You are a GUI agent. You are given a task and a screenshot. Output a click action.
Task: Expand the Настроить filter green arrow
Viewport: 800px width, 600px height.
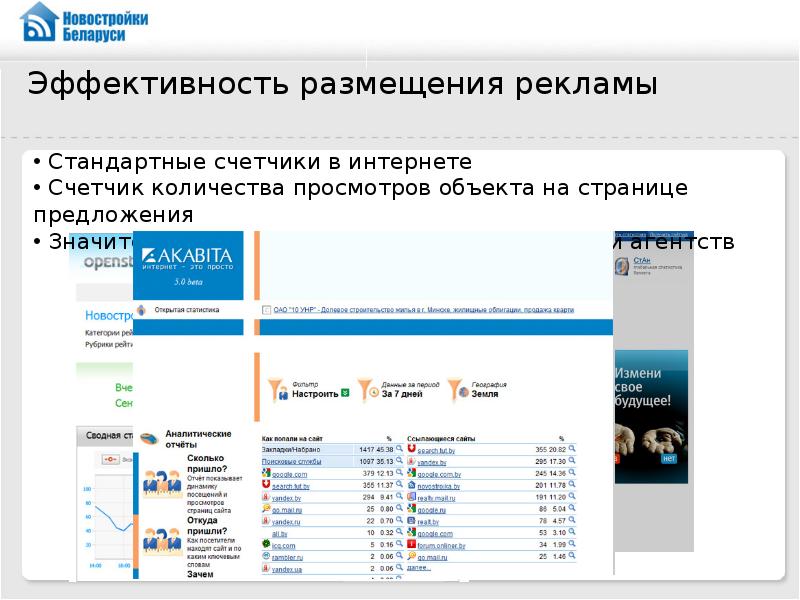pos(345,394)
